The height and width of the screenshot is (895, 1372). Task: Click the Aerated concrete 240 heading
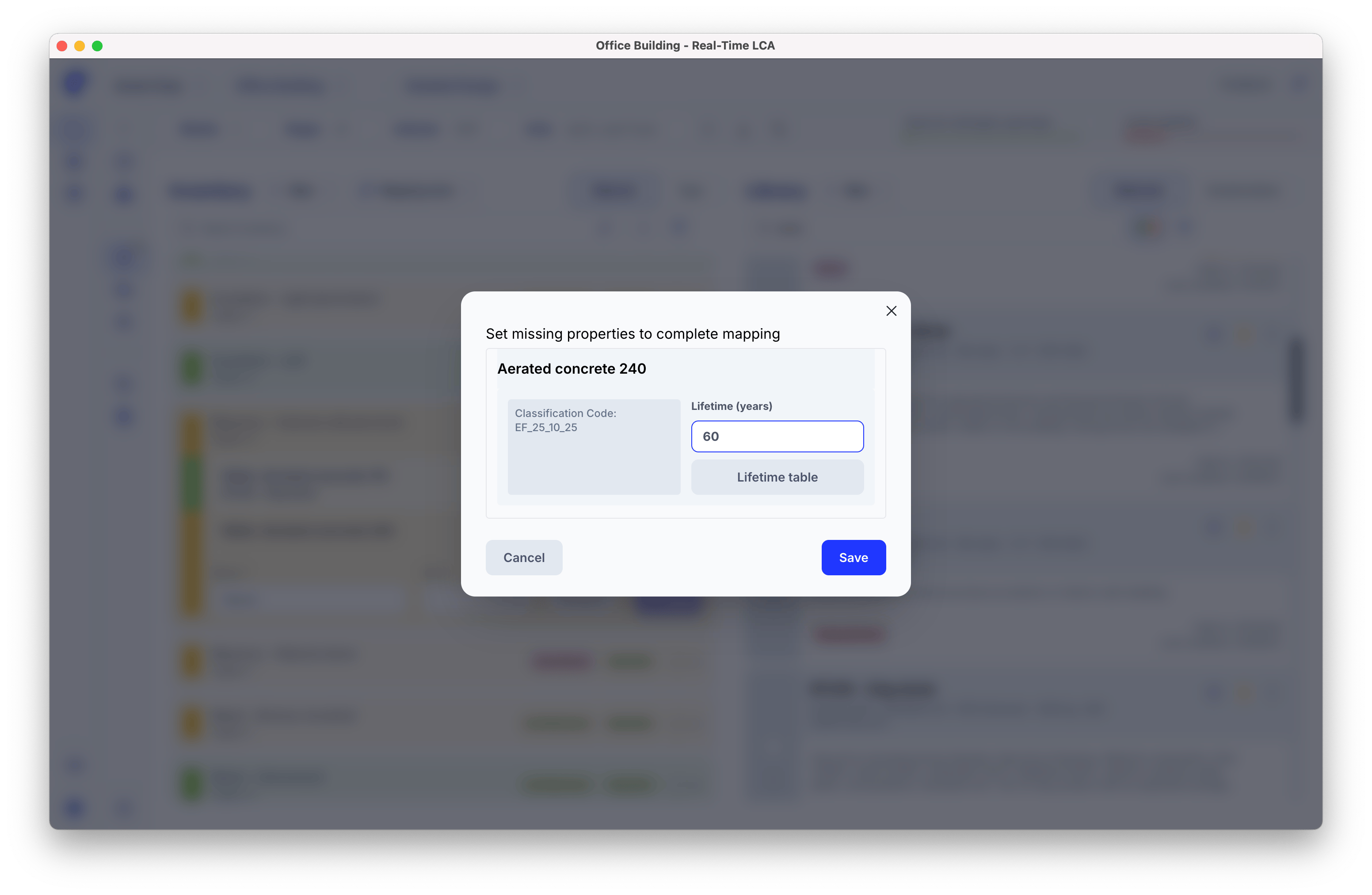point(571,369)
